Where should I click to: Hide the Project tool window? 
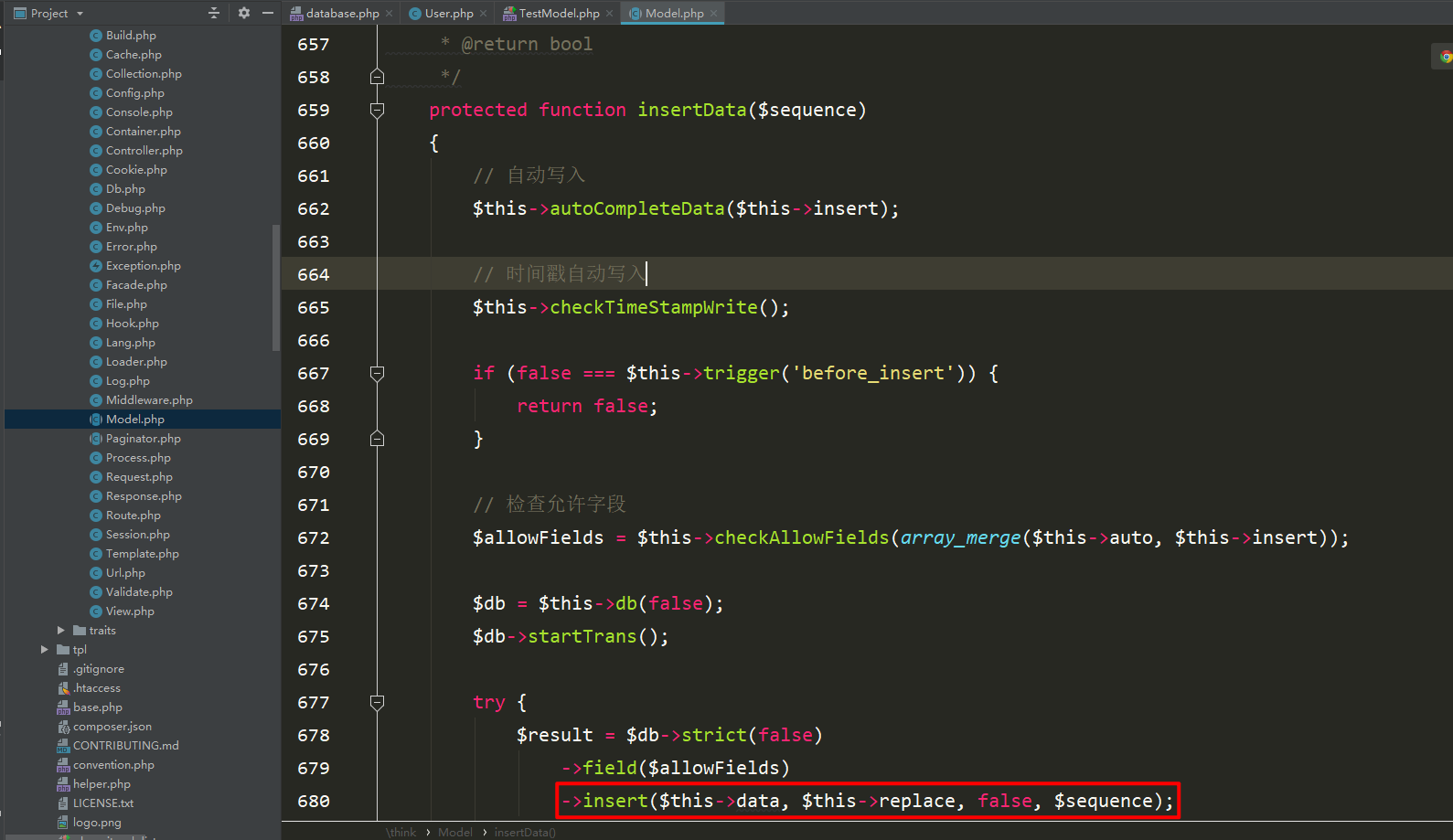[268, 13]
